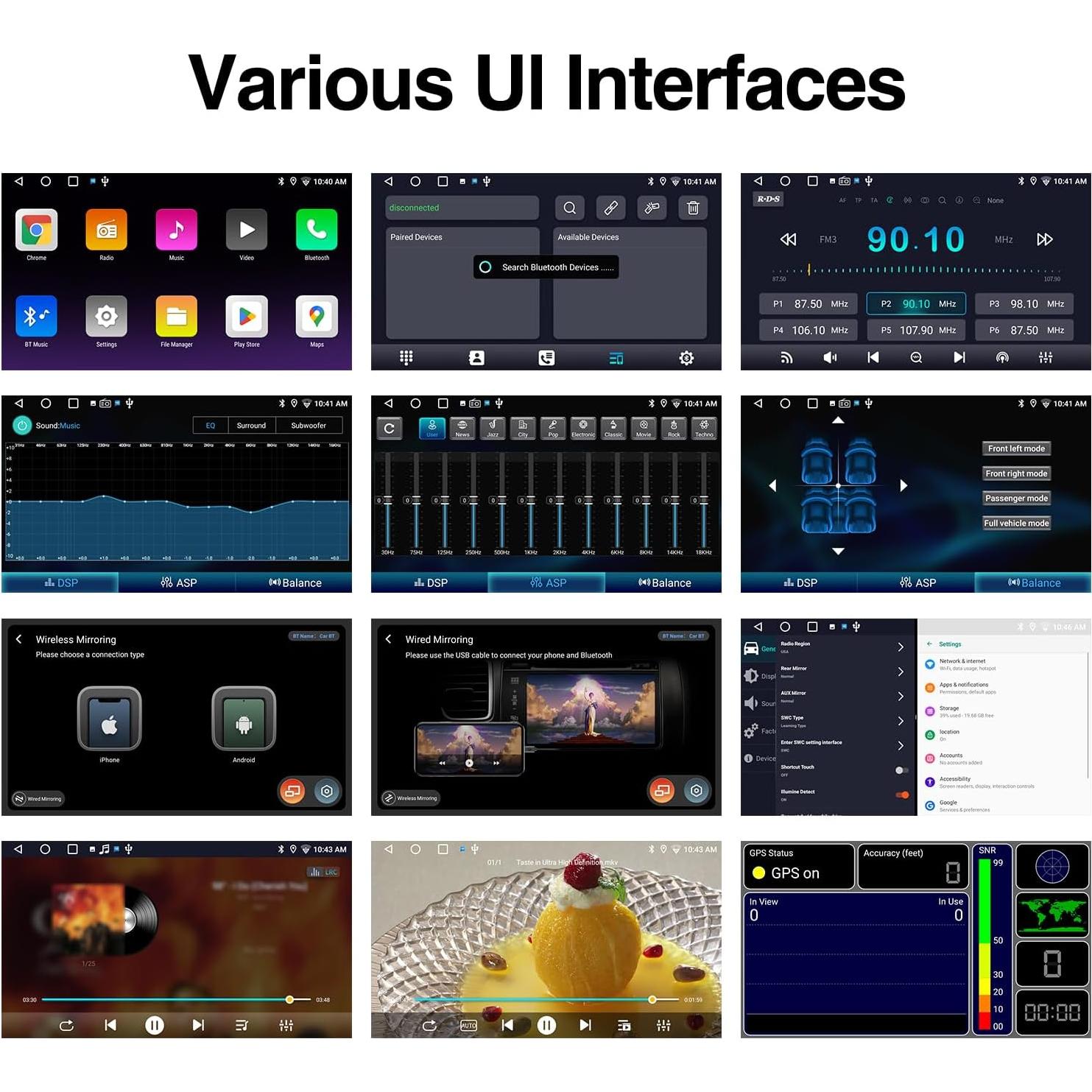The image size is (1092, 1092).
Task: Select the Jazz equalizer preset
Action: tap(493, 428)
